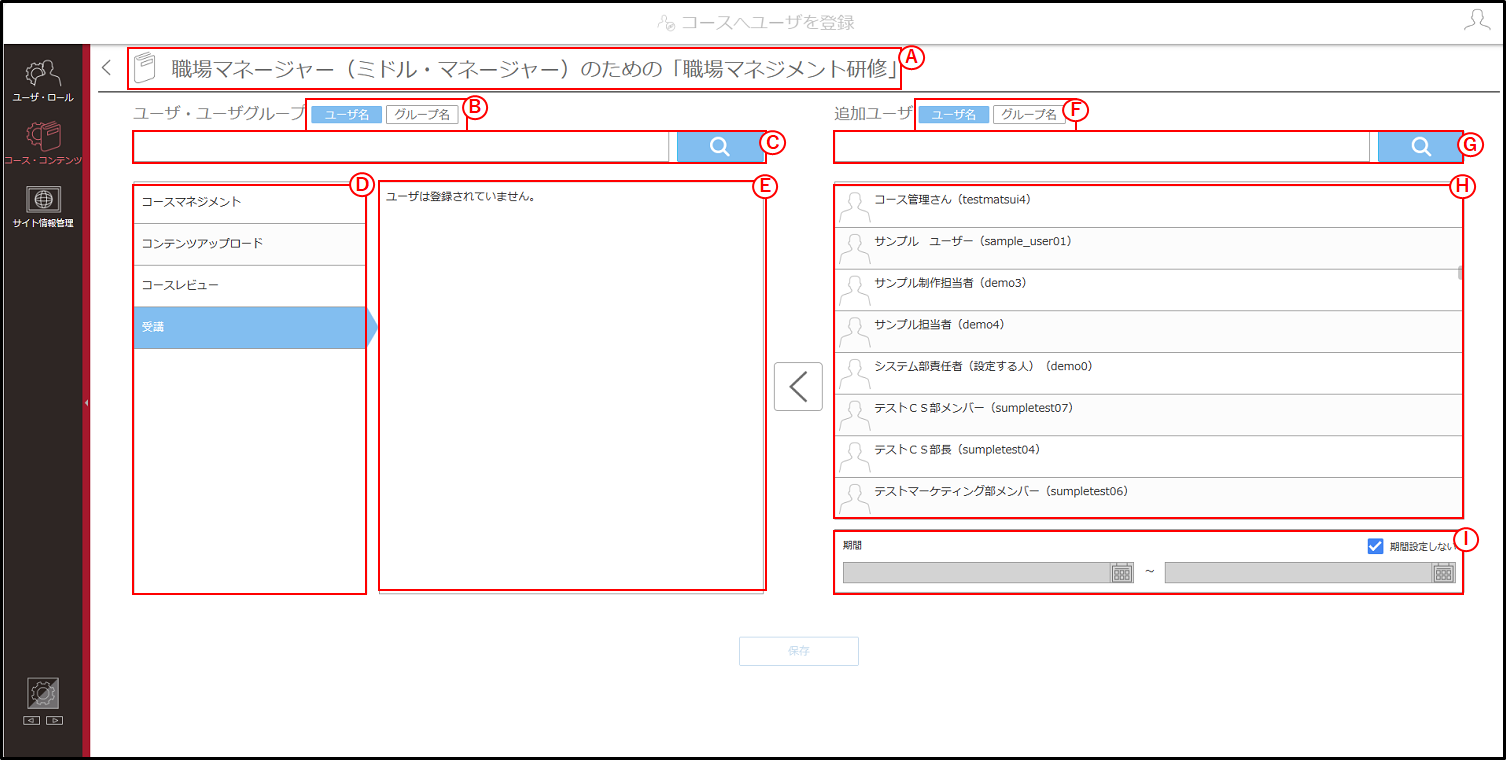Click the left search magnifier button
The image size is (1506, 760).
coord(719,147)
